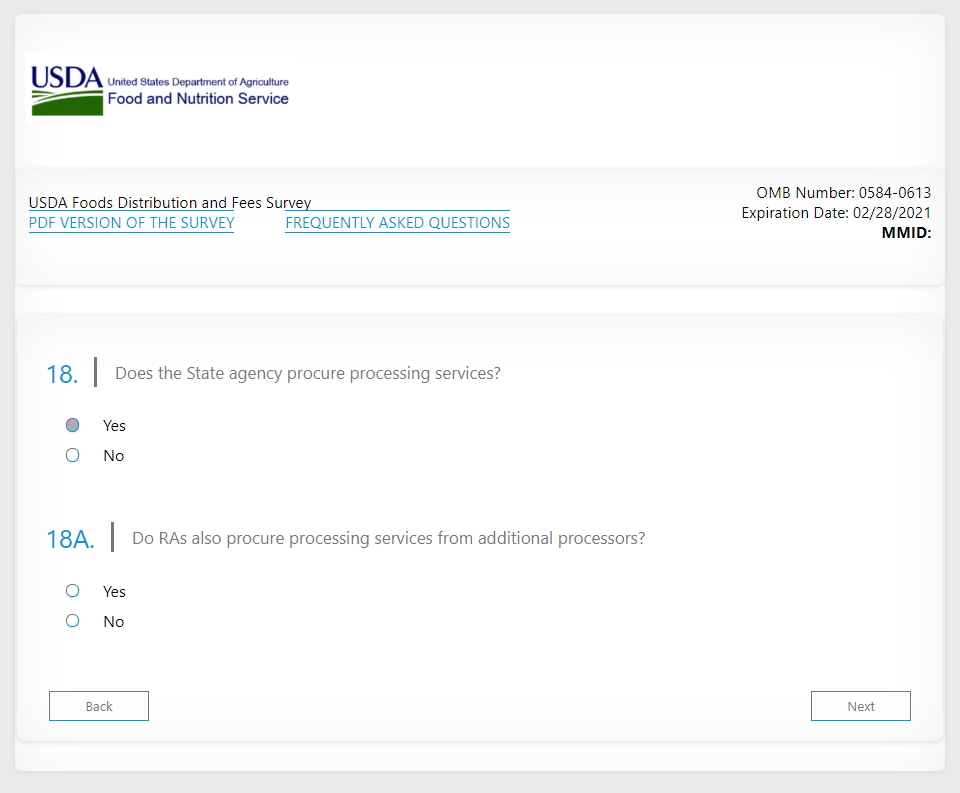The height and width of the screenshot is (793, 960).
Task: Choose the Yes radio button for question 18A
Action: click(x=72, y=591)
